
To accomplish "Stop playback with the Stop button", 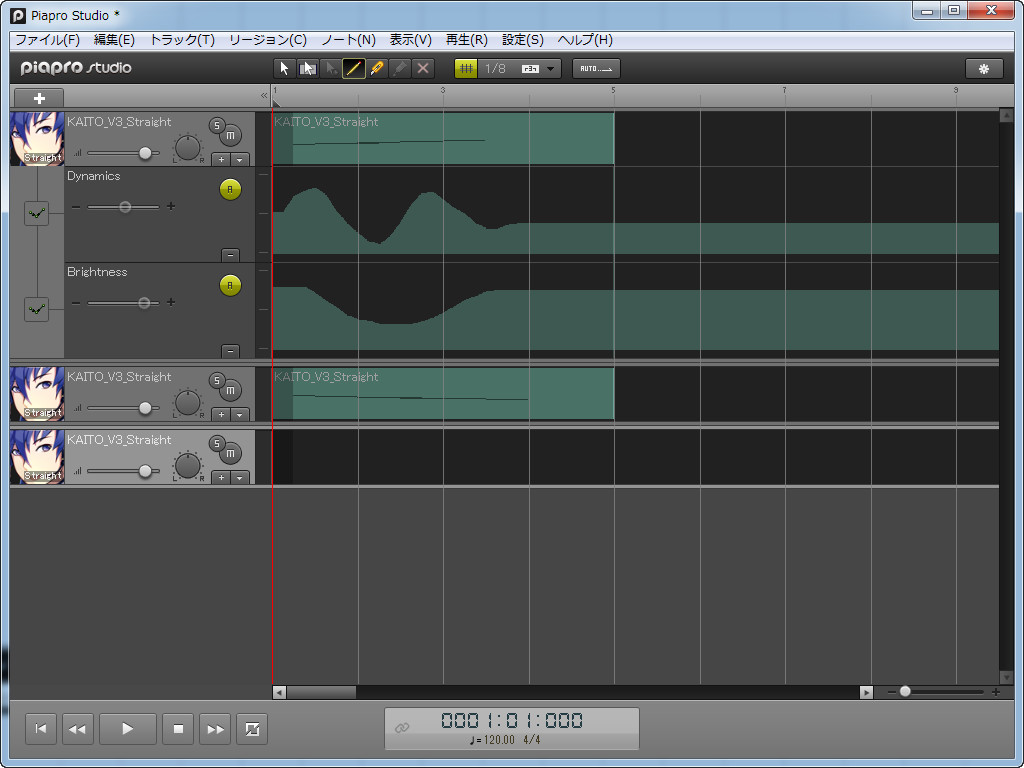I will (x=178, y=729).
